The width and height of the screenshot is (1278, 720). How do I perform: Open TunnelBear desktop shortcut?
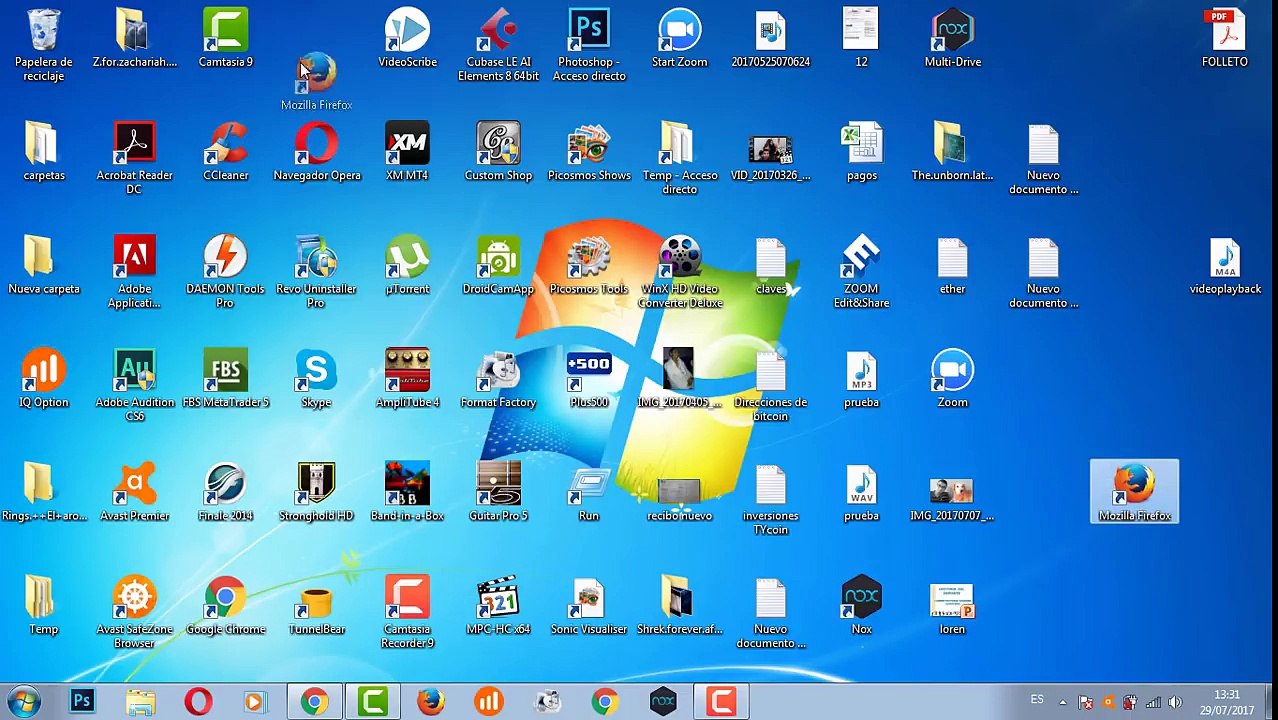click(316, 605)
